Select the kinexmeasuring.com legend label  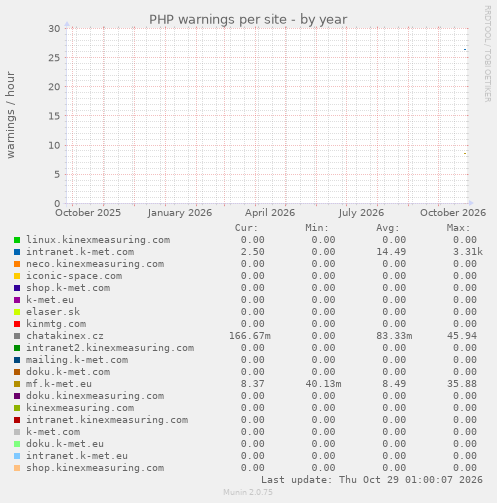[80, 408]
